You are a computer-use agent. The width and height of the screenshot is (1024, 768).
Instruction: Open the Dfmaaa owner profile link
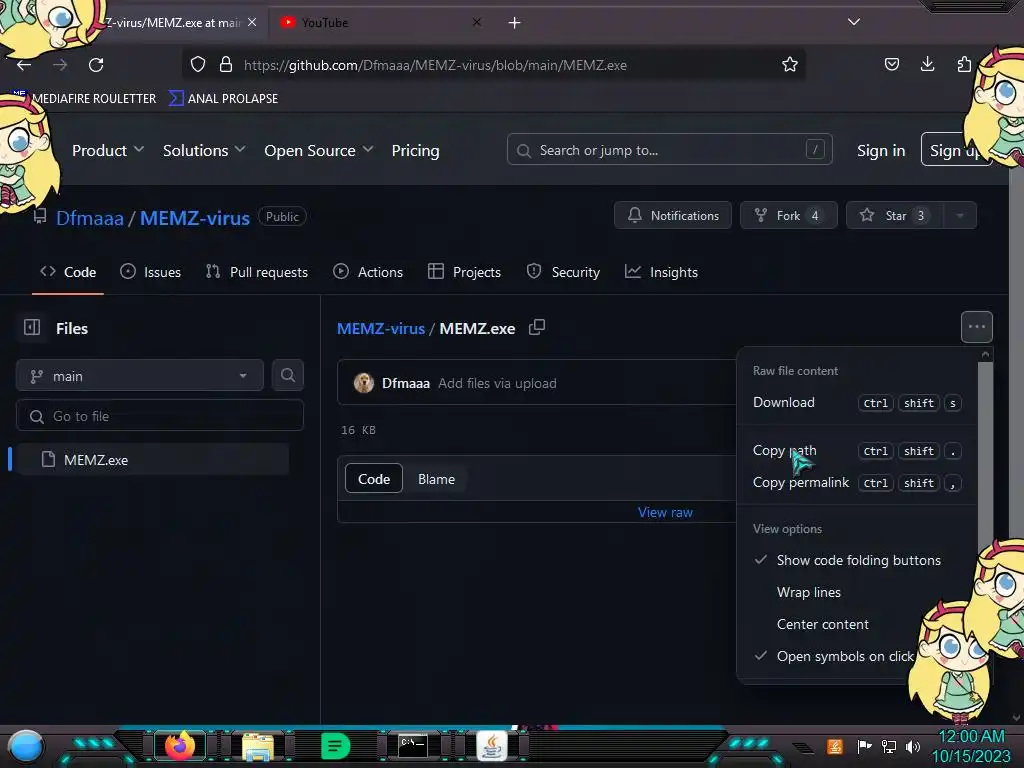[x=89, y=218]
